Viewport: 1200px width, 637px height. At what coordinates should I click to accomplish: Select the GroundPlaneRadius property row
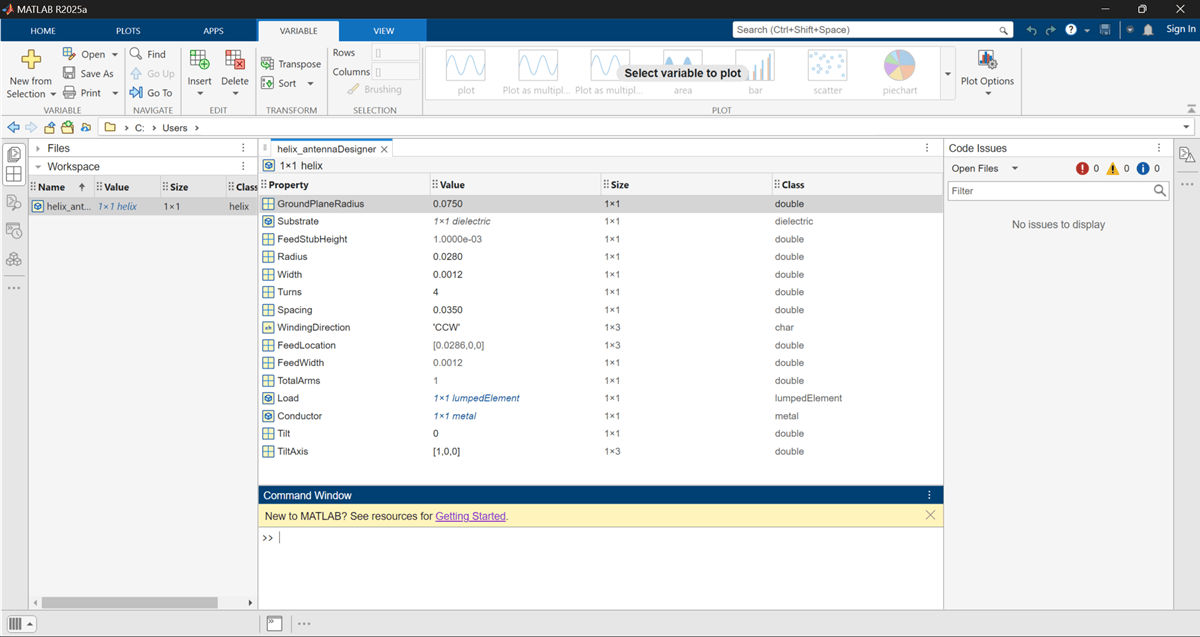[600, 204]
